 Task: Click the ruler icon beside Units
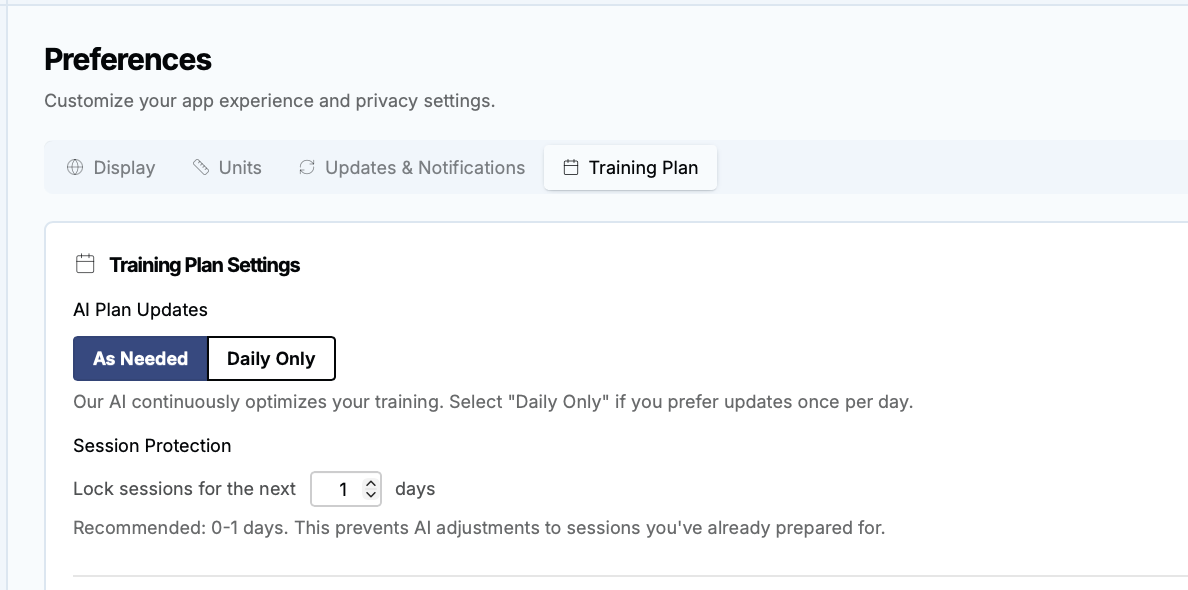click(201, 168)
